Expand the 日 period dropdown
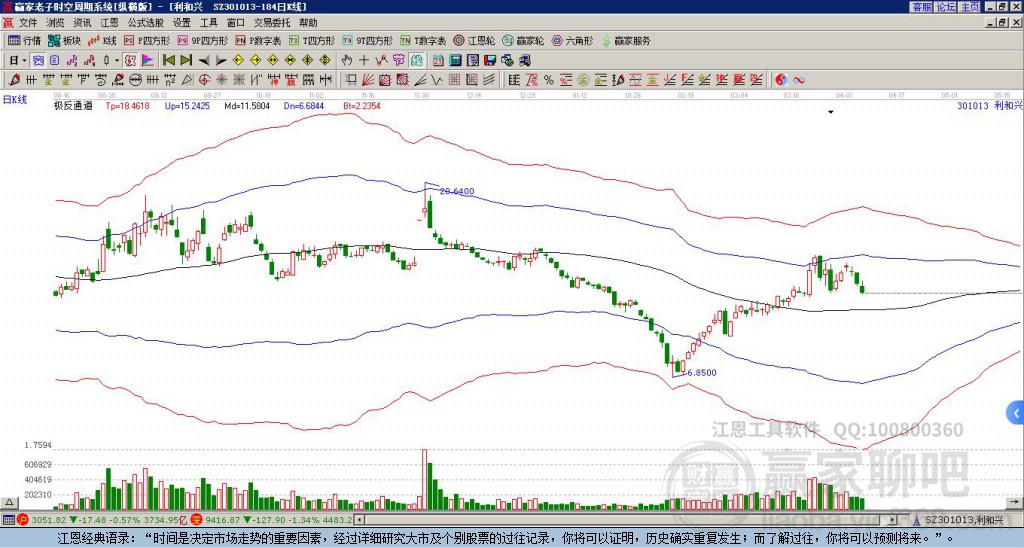 coord(25,61)
